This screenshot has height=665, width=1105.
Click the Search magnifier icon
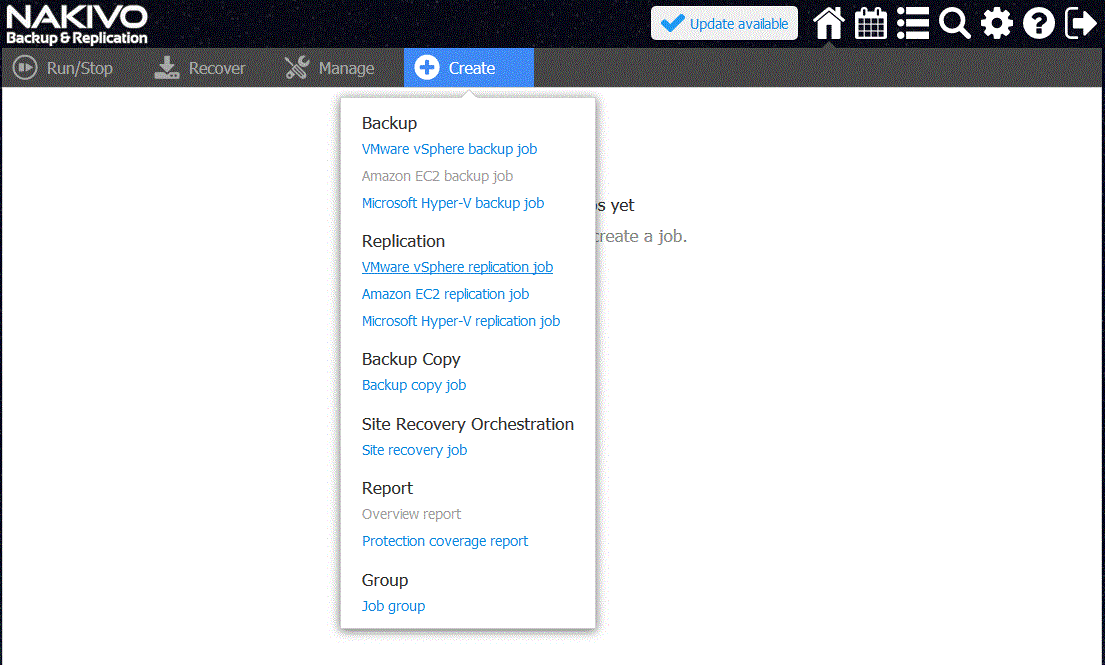[x=955, y=23]
